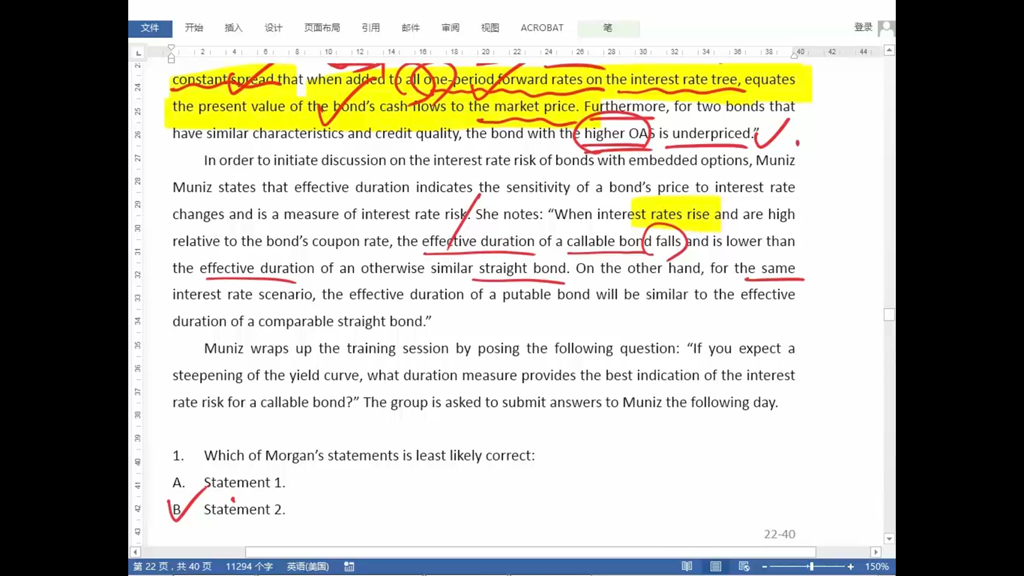The height and width of the screenshot is (576, 1024).
Task: Open the 设计 (Design) ribbon tab
Action: pos(273,28)
